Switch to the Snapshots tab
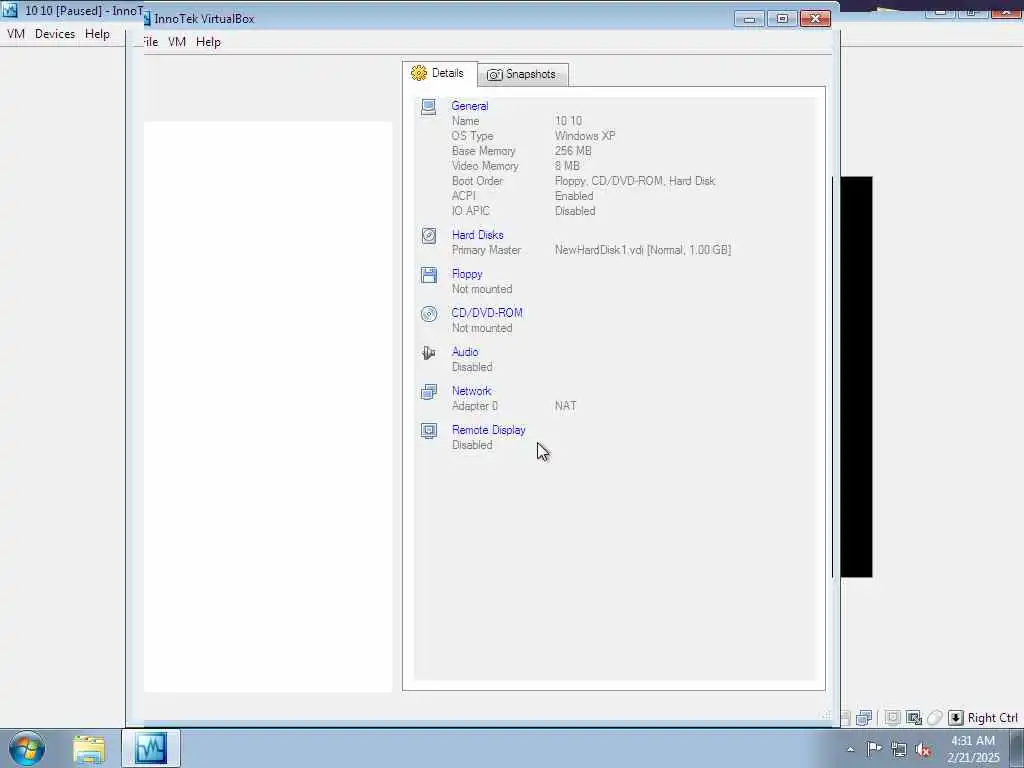Viewport: 1024px width, 768px height. 522,74
